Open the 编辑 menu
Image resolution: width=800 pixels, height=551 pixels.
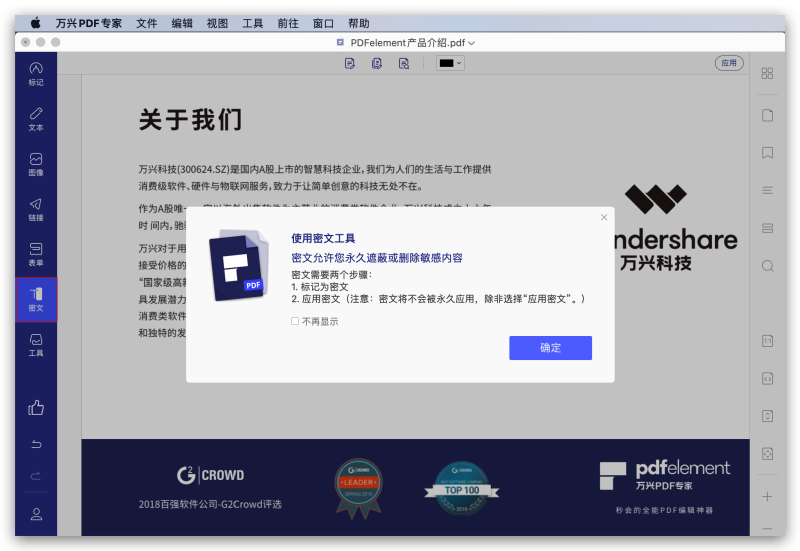pyautogui.click(x=182, y=23)
